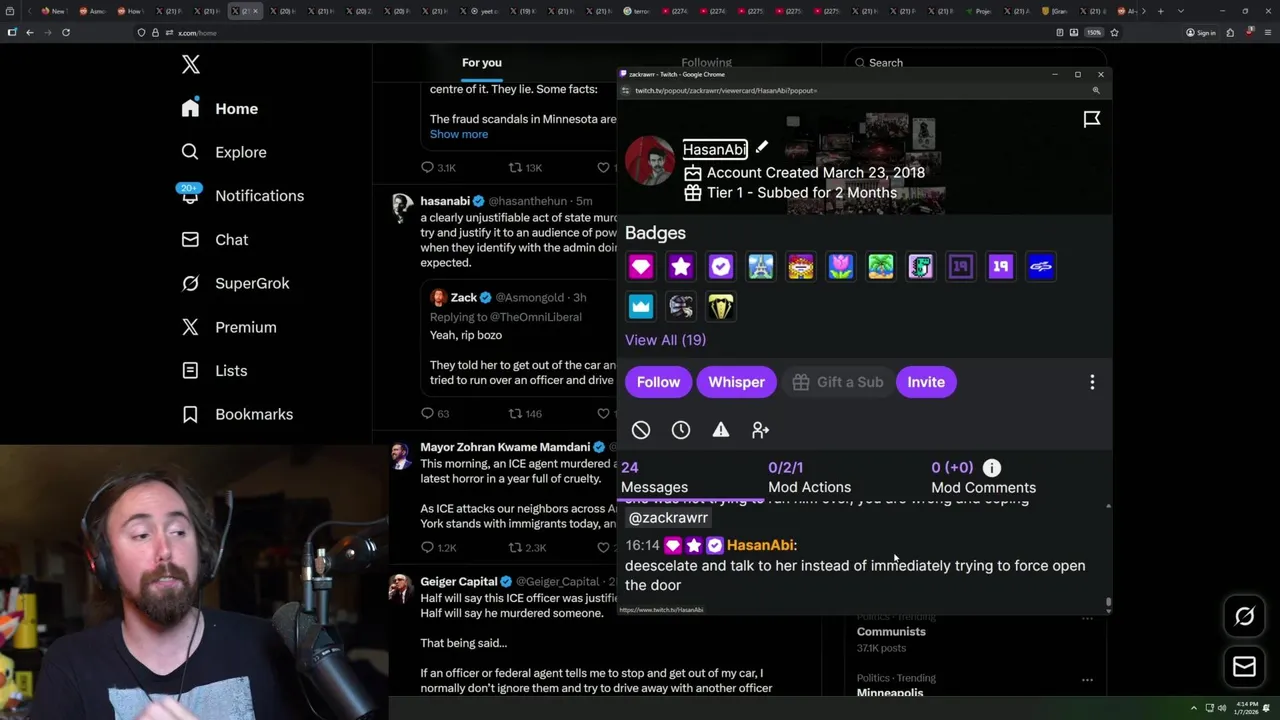
Task: Click the add moderator person icon
Action: tap(761, 430)
